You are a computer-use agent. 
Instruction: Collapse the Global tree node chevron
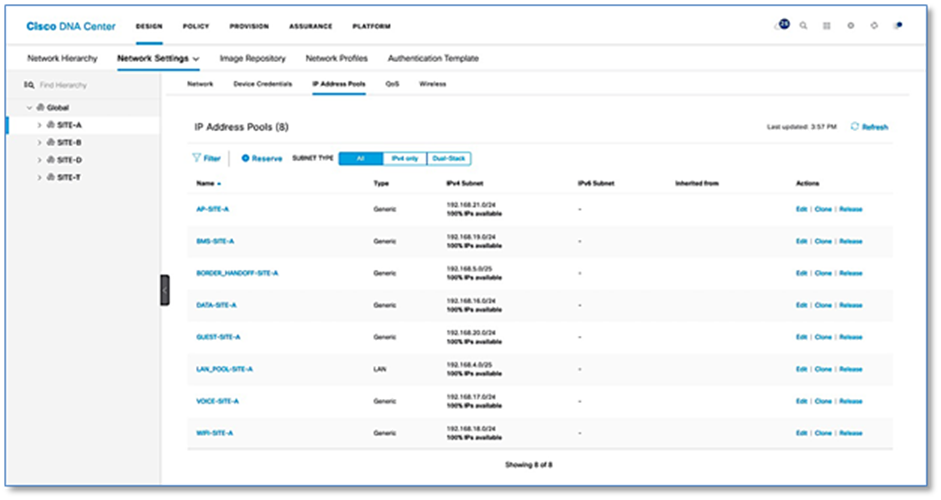tap(29, 107)
